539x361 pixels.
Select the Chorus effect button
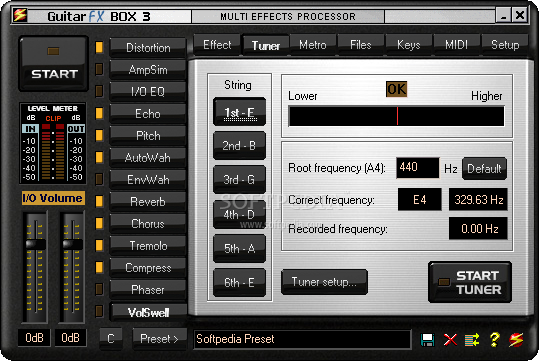[148, 224]
